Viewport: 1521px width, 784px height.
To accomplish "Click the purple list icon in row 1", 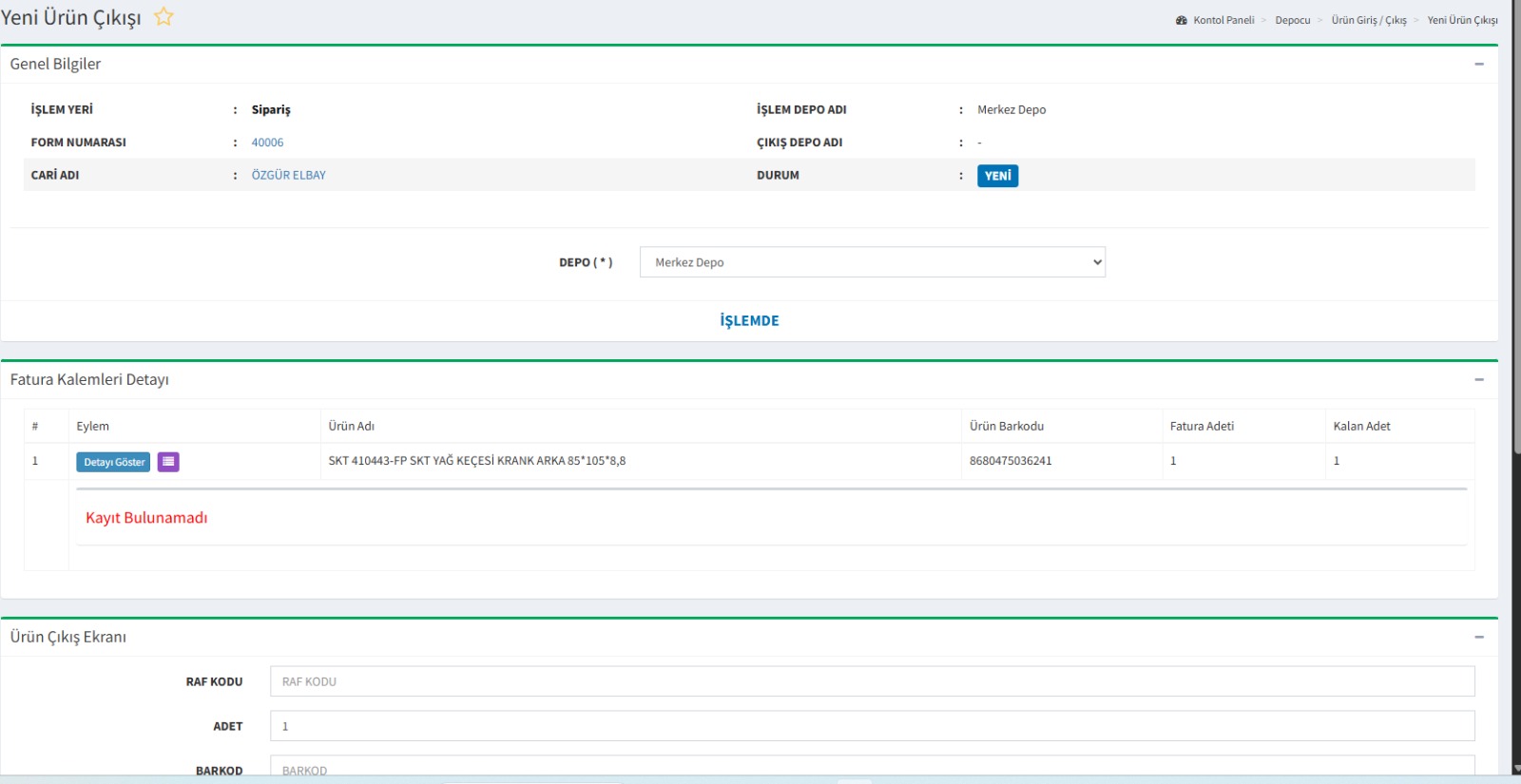I will tap(168, 462).
